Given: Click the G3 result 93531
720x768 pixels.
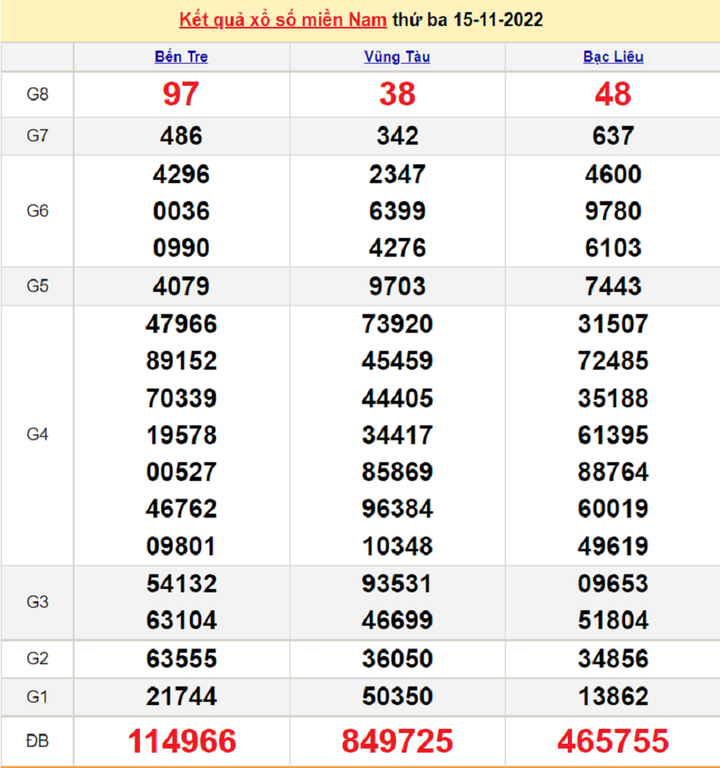Looking at the screenshot, I should pos(397,584).
